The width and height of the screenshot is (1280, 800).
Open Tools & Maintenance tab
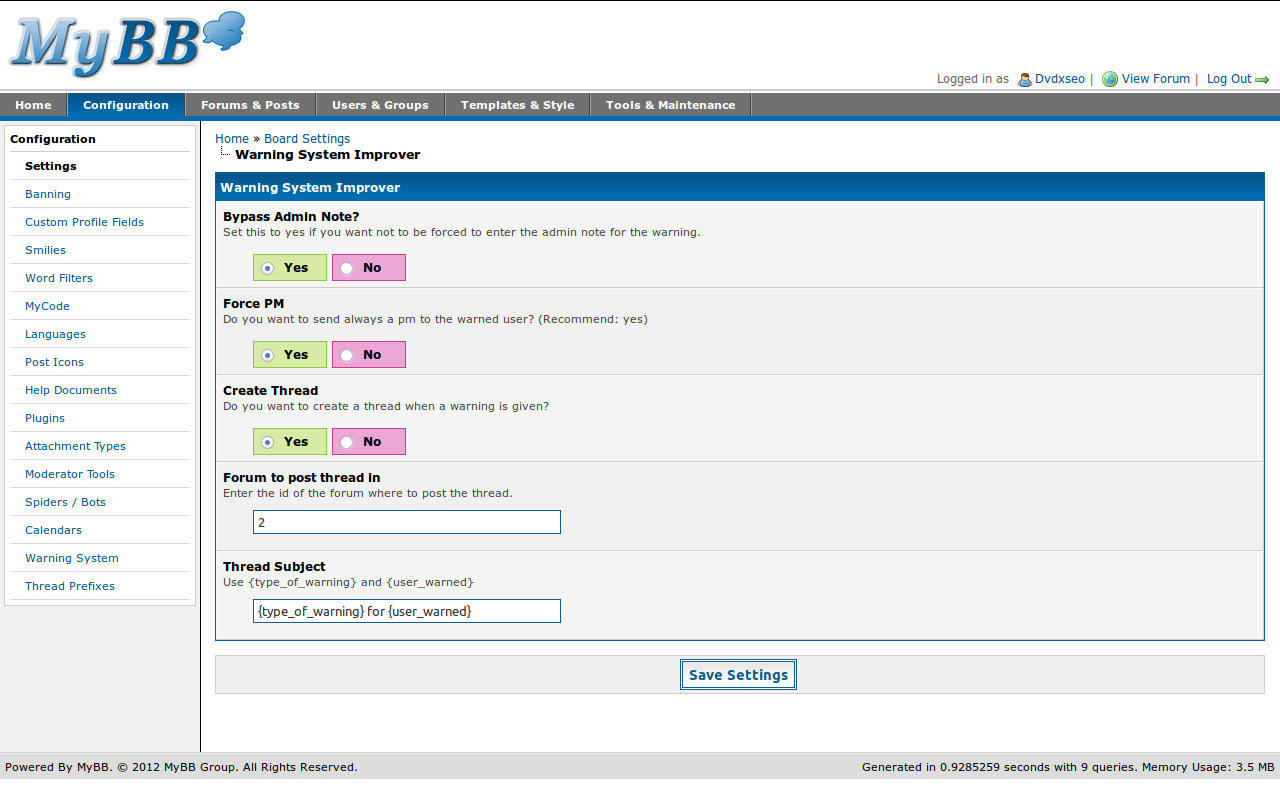[671, 105]
